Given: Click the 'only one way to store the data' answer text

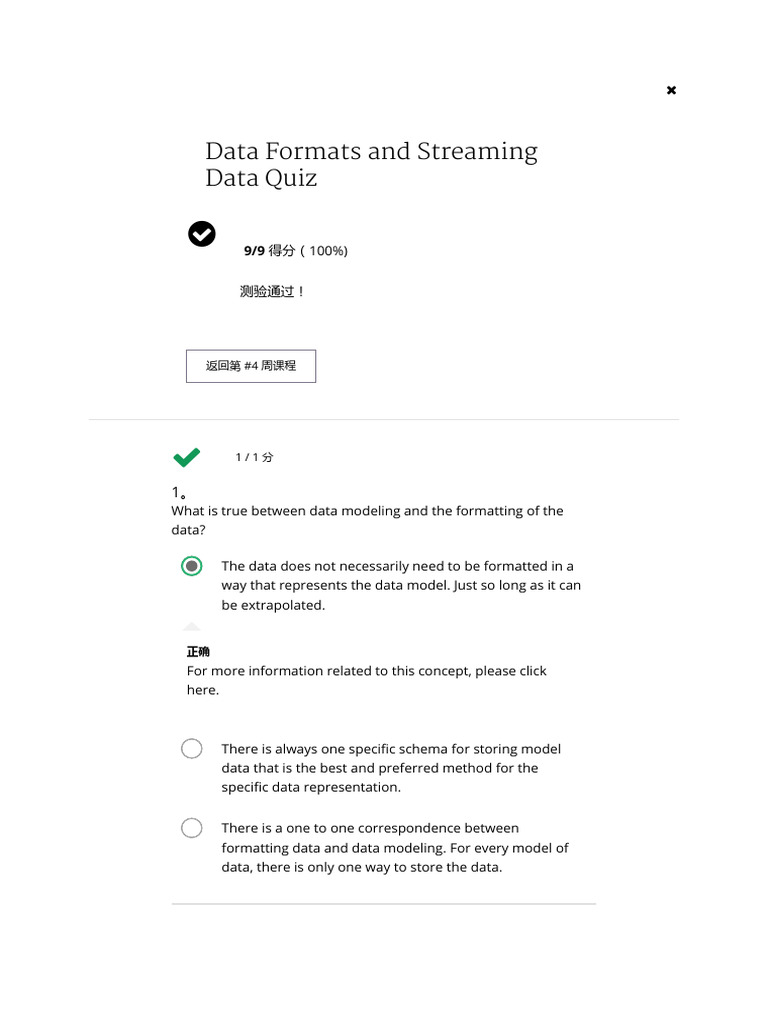Looking at the screenshot, I should pyautogui.click(x=362, y=867).
